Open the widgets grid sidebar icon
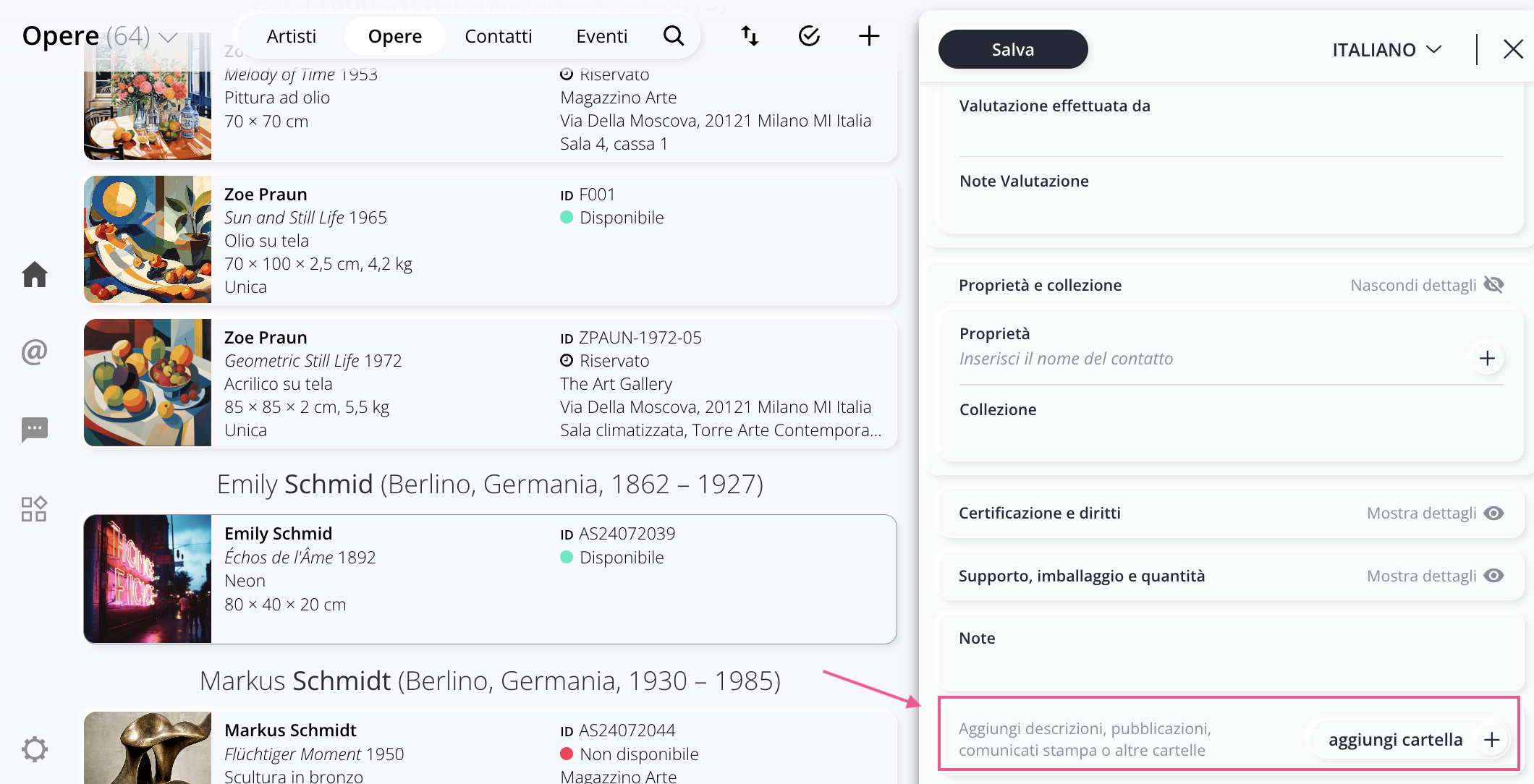 pyautogui.click(x=34, y=509)
